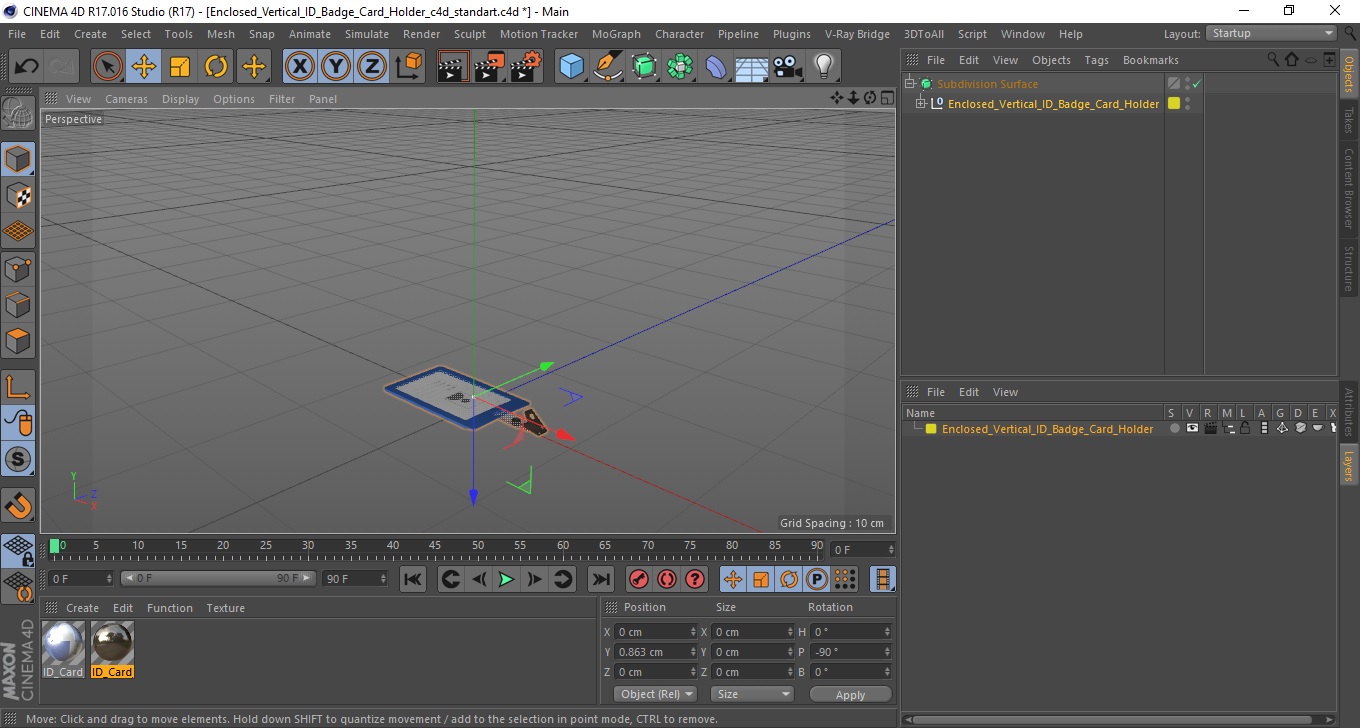Click the Layers panel File menu
1360x728 pixels.
936,392
